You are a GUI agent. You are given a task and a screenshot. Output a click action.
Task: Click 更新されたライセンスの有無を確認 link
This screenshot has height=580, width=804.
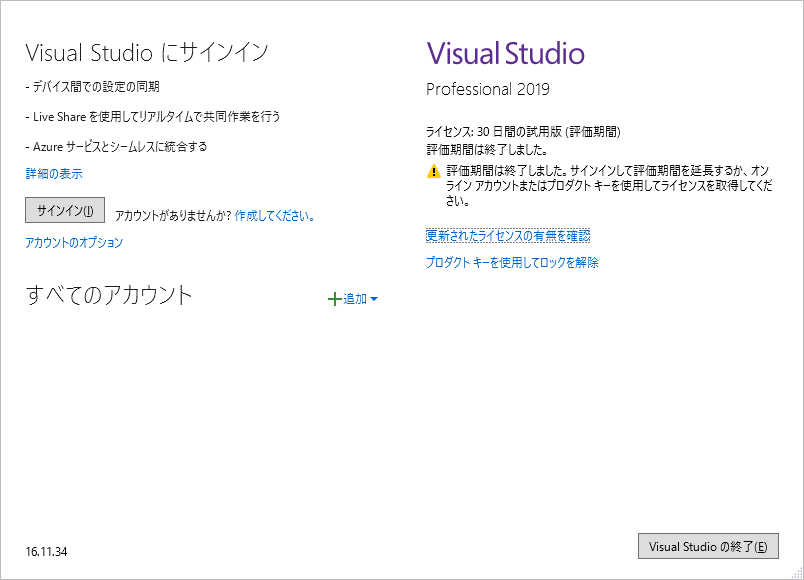coord(508,236)
